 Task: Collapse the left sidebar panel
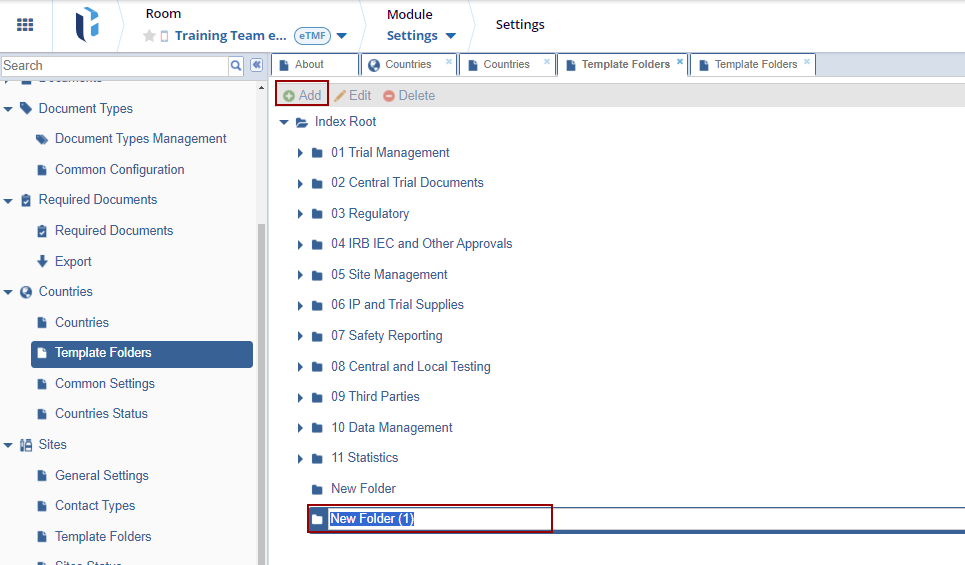click(256, 65)
